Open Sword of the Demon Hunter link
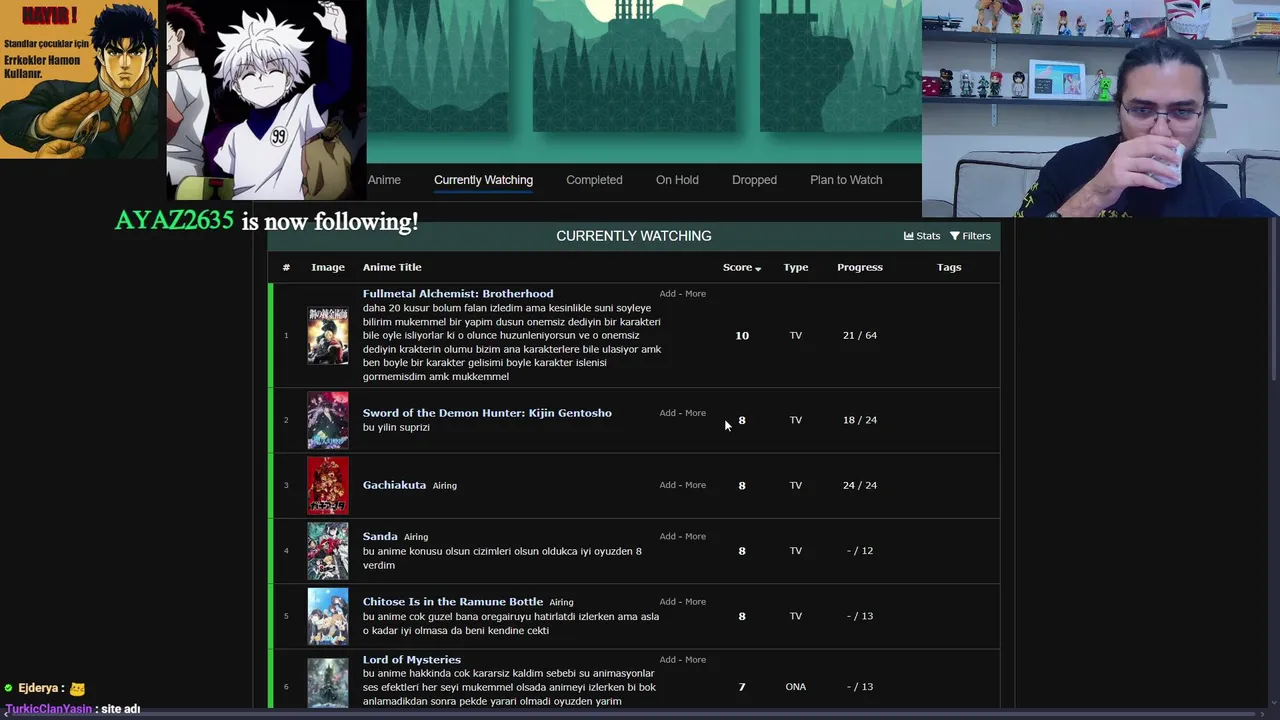1280x720 pixels. point(487,413)
